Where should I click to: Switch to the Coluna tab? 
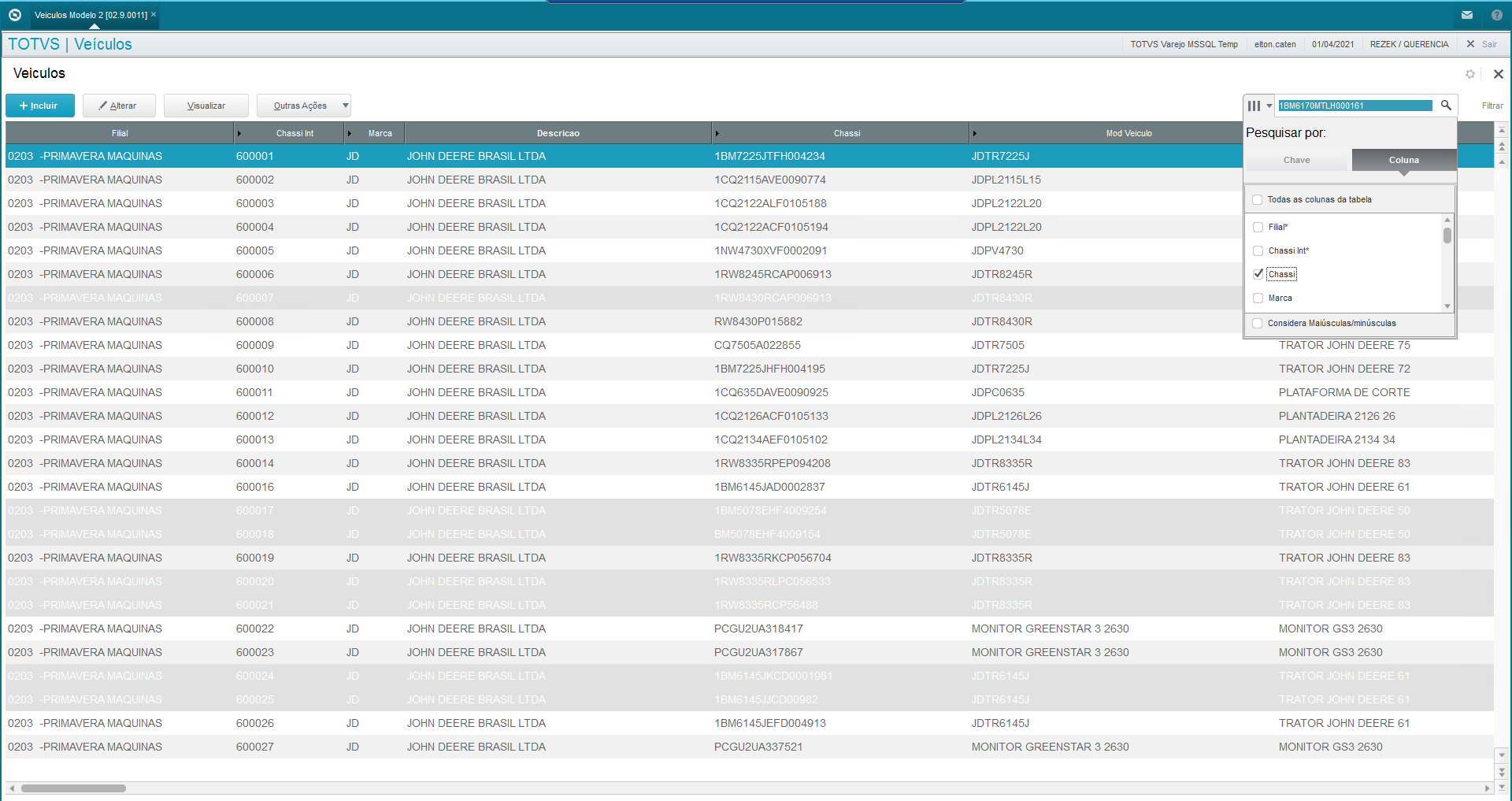click(x=1404, y=160)
